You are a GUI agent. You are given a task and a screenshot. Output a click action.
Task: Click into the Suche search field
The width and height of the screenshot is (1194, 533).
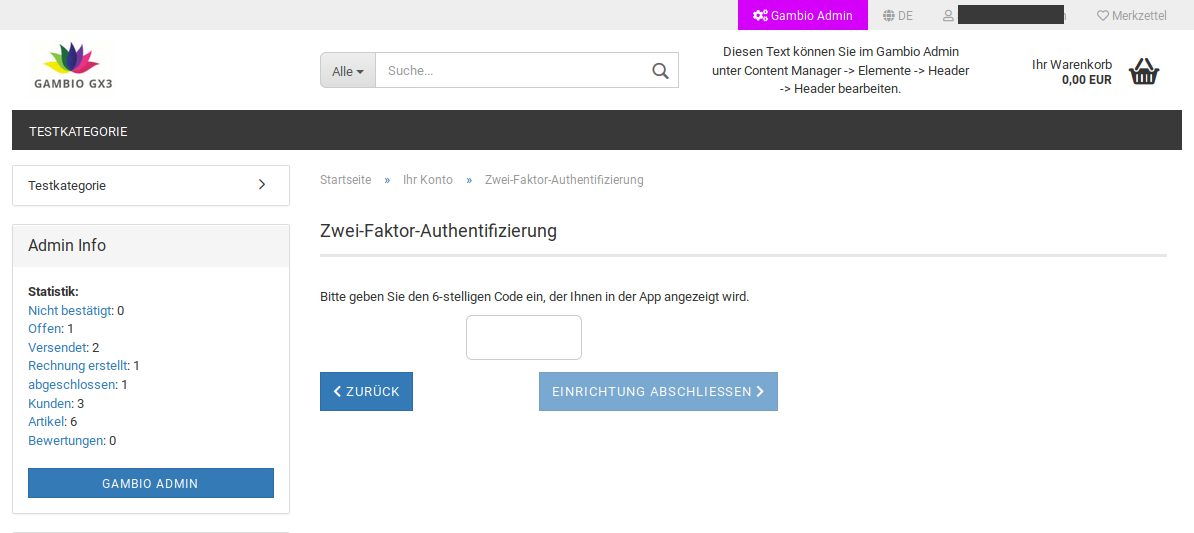[x=510, y=71]
